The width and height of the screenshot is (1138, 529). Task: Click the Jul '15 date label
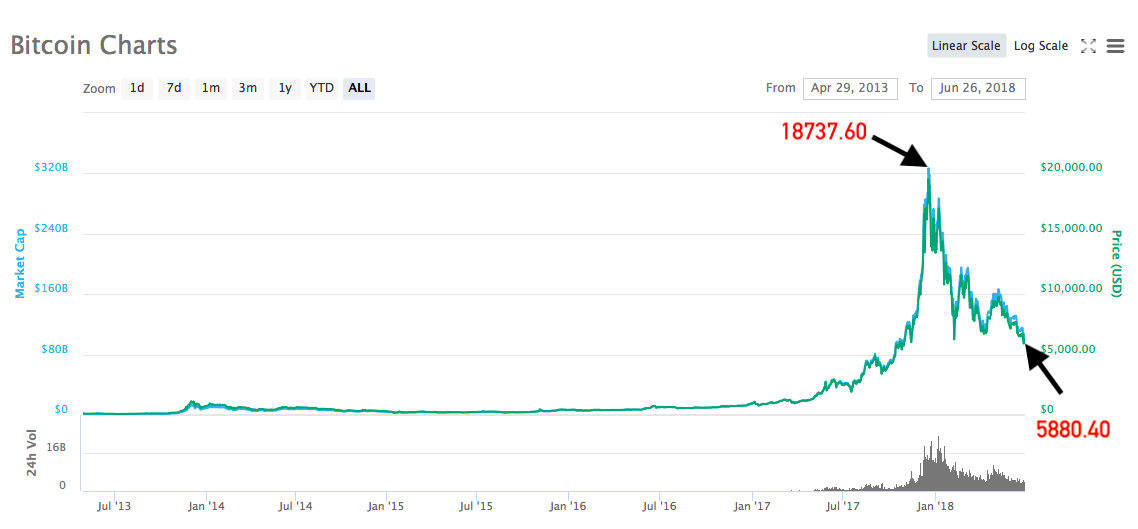click(x=476, y=505)
